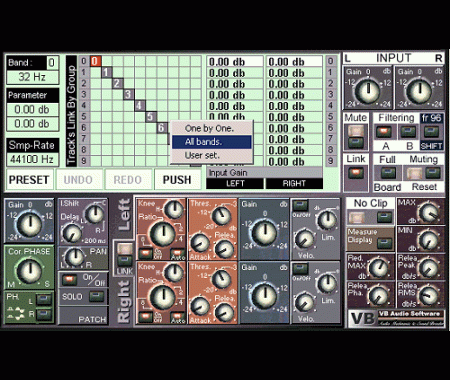Click the lit Muting Reset button

point(414,173)
